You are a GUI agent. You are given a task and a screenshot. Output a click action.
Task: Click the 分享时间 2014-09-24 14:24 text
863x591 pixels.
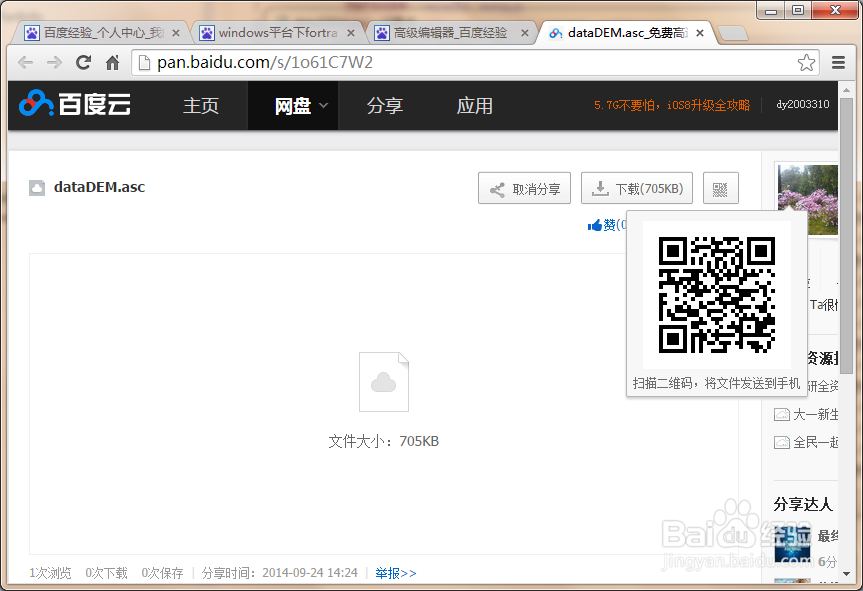point(280,573)
